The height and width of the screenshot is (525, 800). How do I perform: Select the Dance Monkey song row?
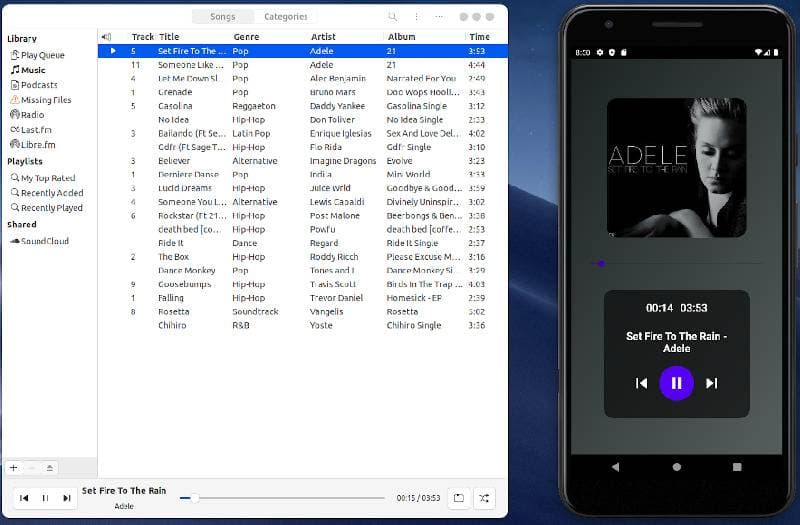point(303,270)
